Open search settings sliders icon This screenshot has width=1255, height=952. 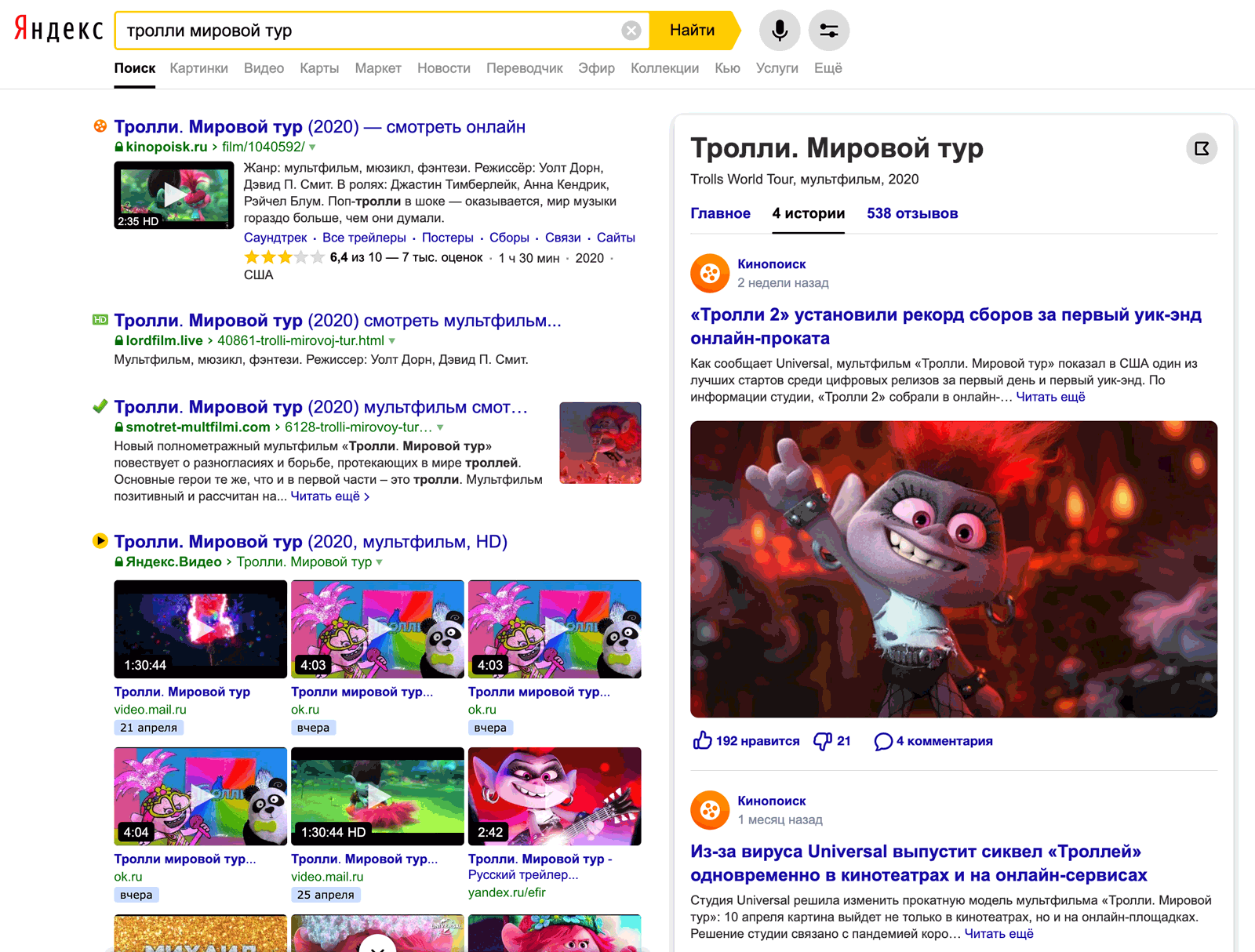(829, 31)
